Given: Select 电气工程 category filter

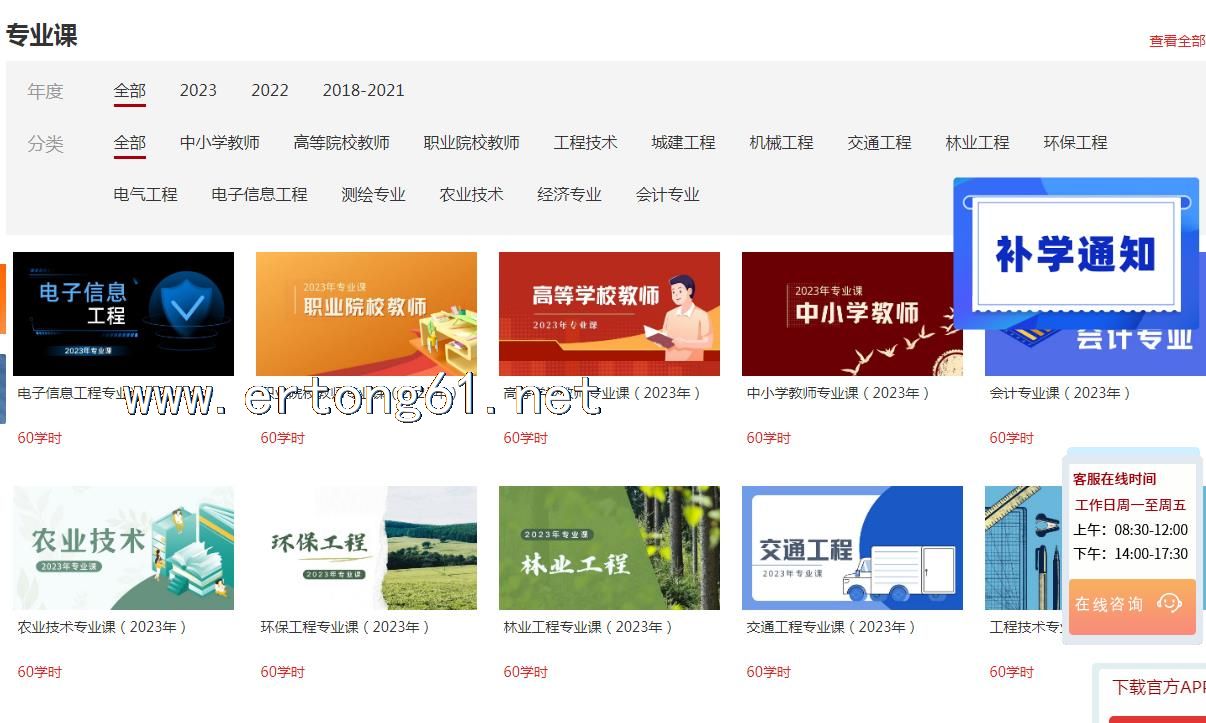Looking at the screenshot, I should (x=145, y=194).
